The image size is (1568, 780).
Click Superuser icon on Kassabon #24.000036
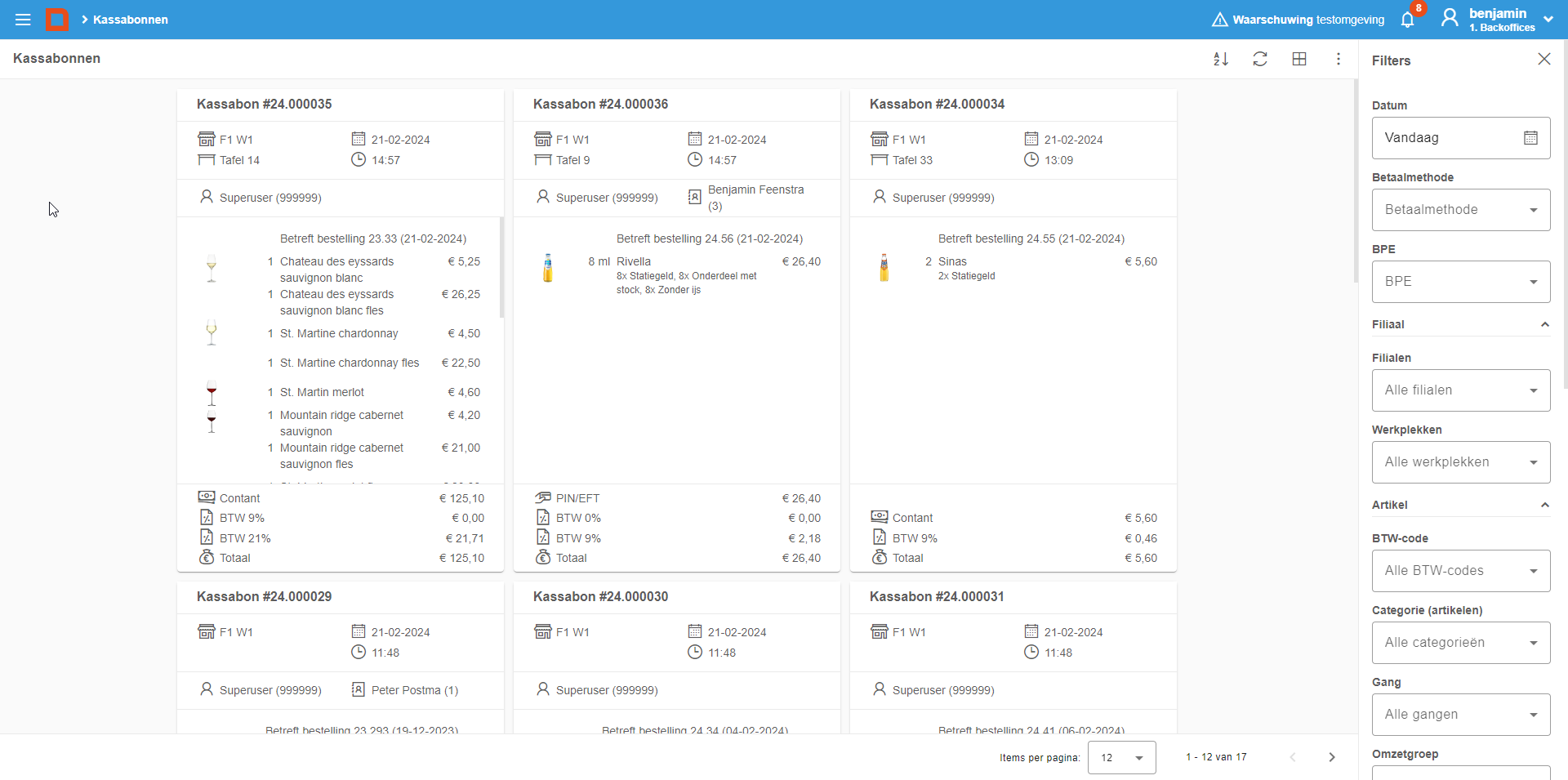[543, 197]
